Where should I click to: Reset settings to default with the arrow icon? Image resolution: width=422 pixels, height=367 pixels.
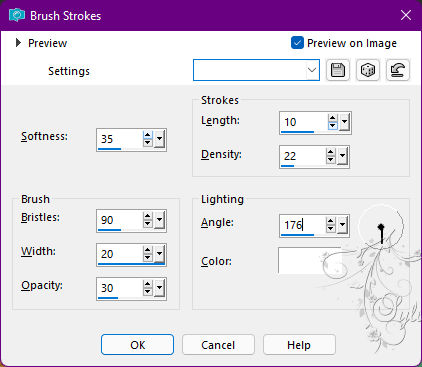398,70
